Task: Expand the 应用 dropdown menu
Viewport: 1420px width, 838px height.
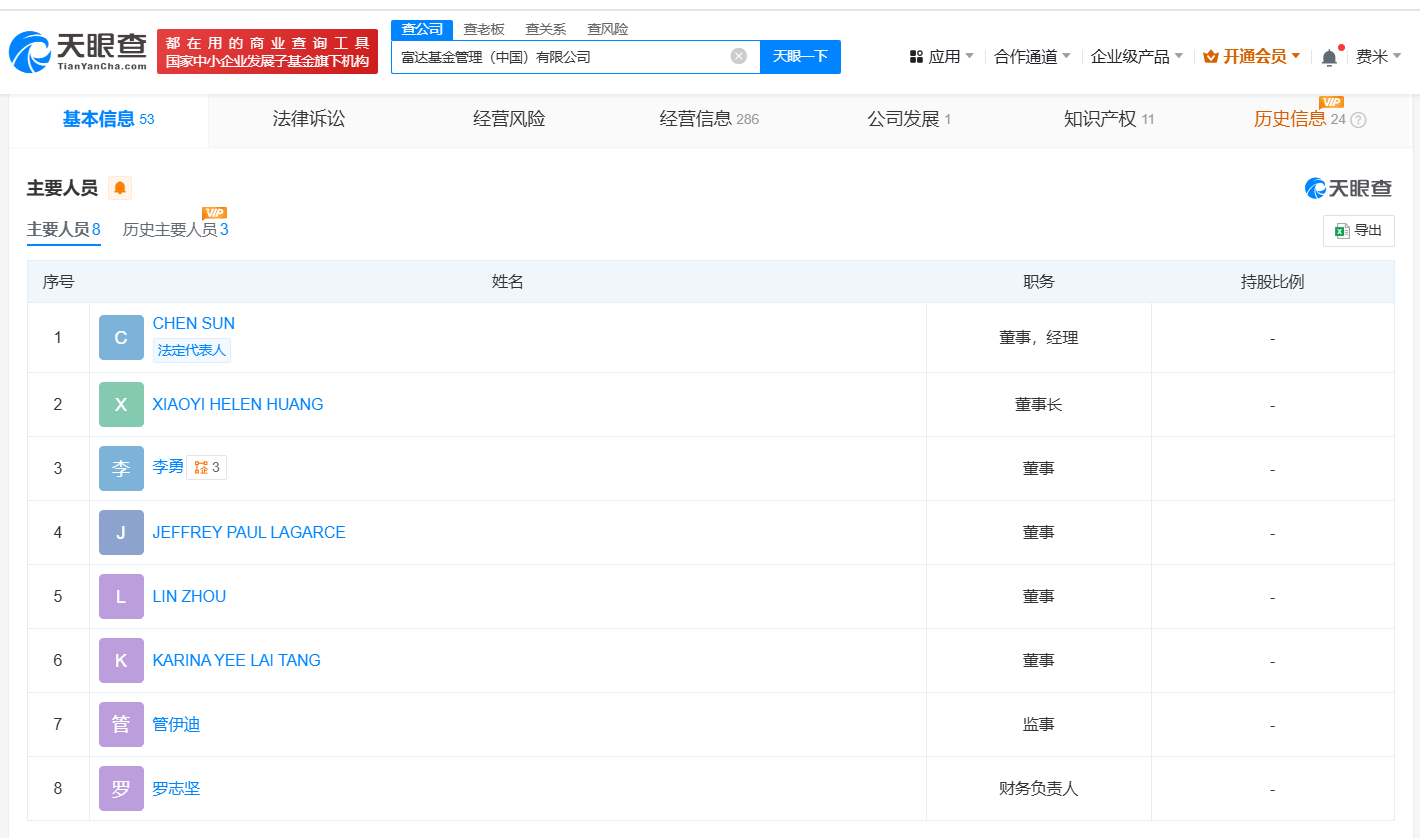Action: (941, 57)
